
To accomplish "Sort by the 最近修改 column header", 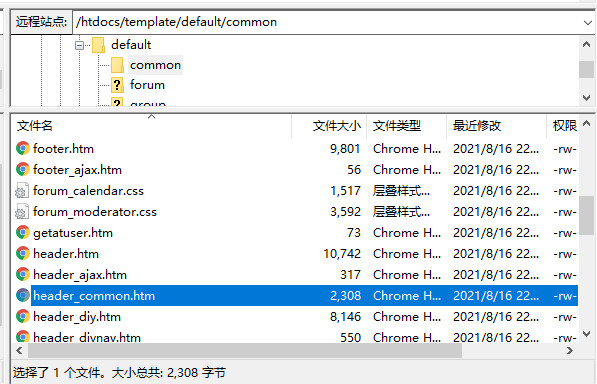I will point(496,126).
